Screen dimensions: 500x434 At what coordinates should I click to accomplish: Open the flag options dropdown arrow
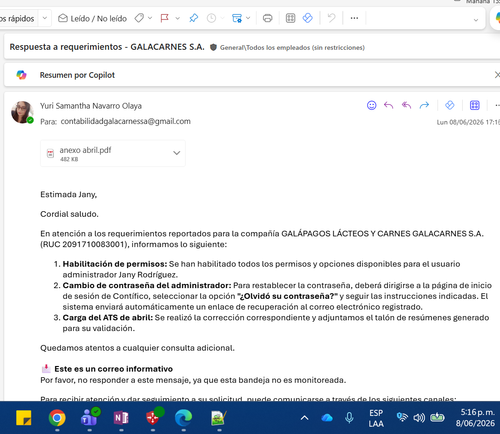[x=177, y=18]
